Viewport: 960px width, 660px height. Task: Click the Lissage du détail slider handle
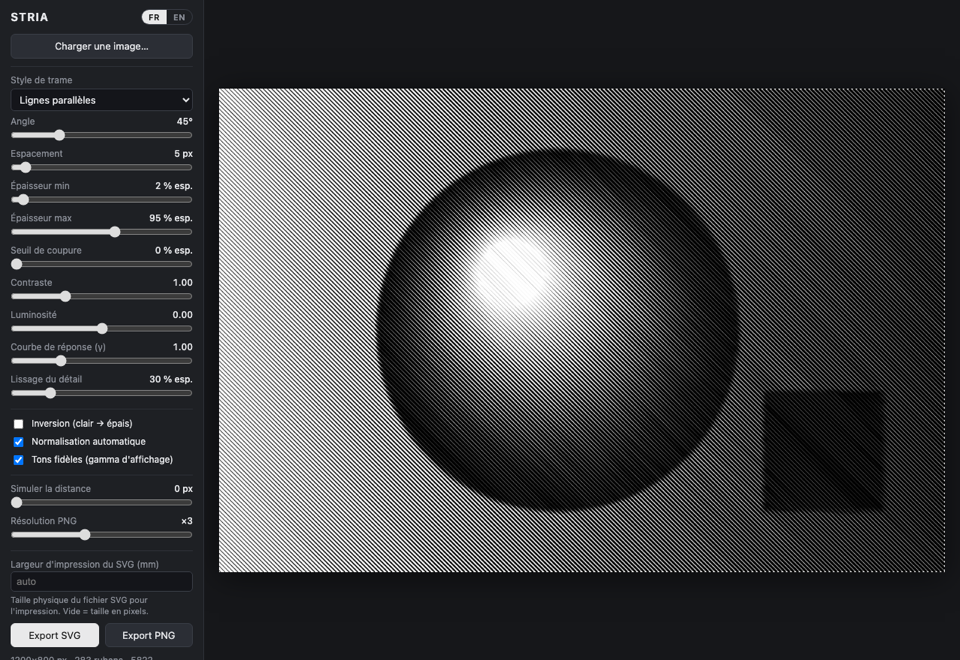click(x=50, y=393)
